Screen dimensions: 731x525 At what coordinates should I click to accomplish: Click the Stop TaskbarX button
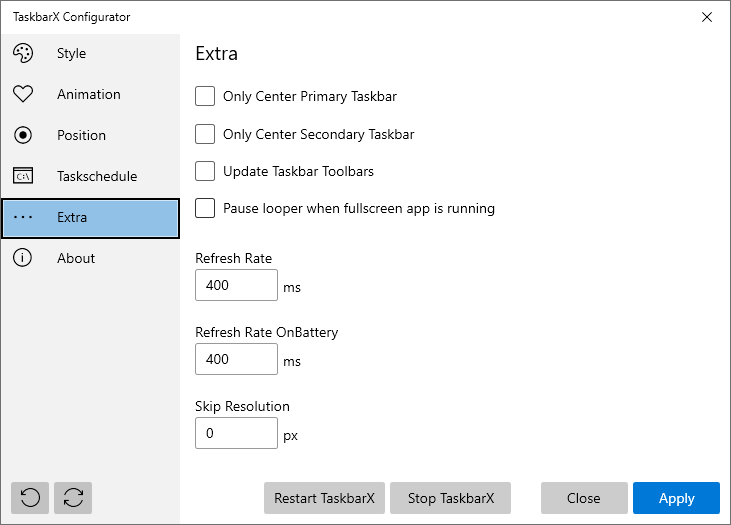[x=450, y=498]
